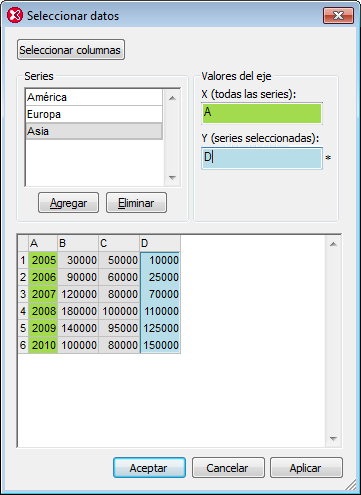361x495 pixels.
Task: Click cell 60000 in column C
Action: click(119, 277)
